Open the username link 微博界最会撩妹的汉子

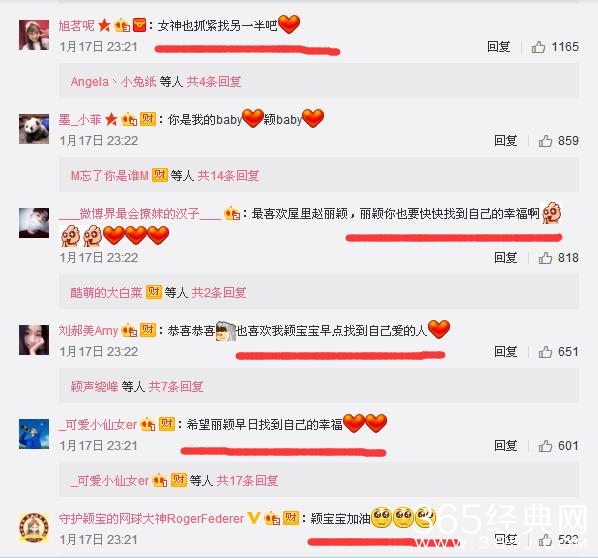click(x=140, y=214)
